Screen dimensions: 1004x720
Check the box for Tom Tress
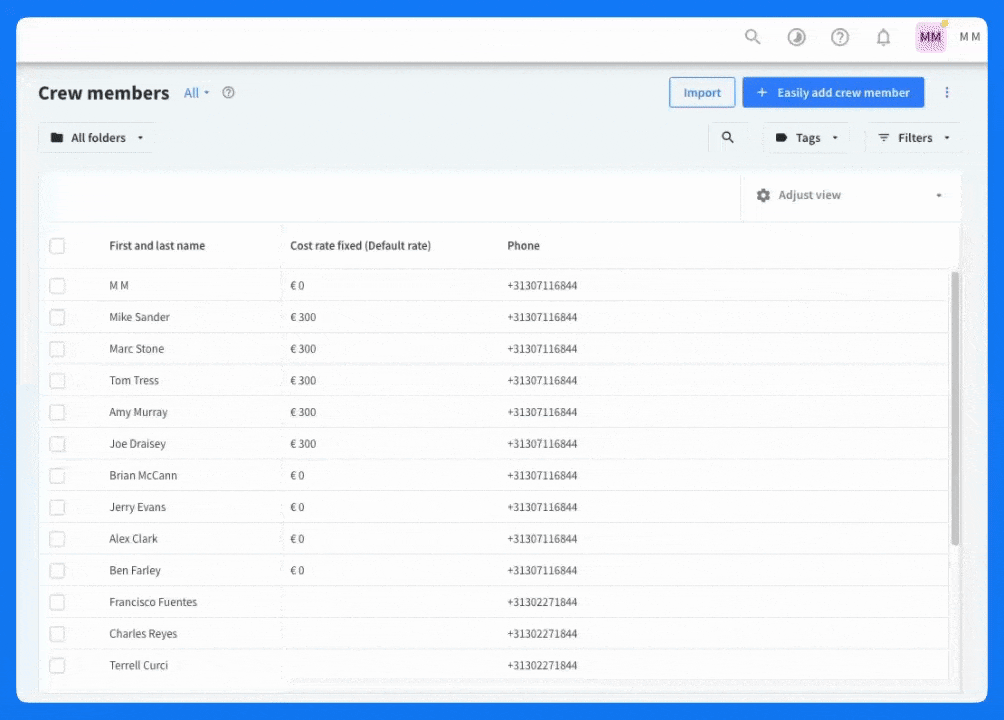[x=57, y=380]
